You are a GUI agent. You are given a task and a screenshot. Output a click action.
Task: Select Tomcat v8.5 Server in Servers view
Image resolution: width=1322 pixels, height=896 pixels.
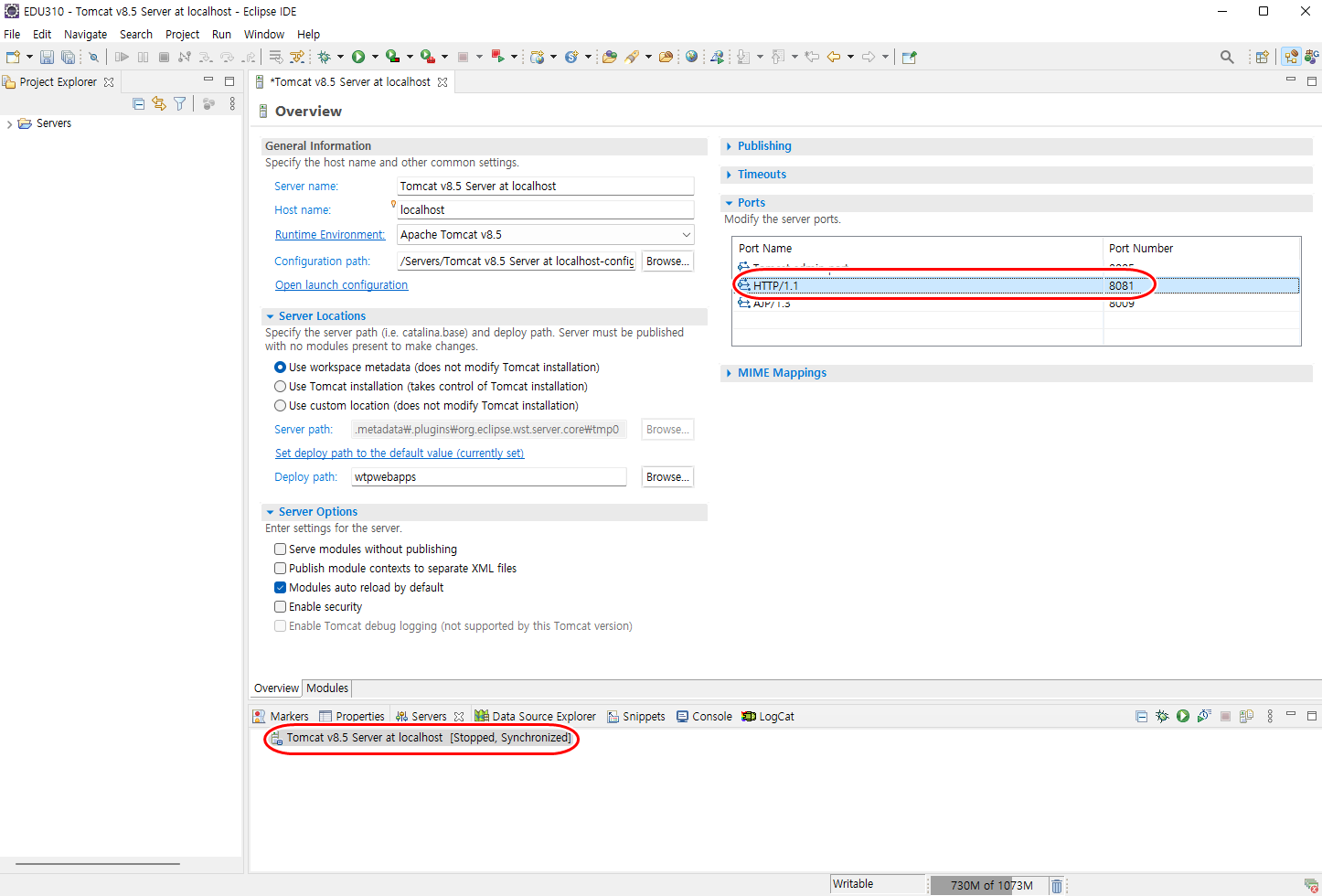pyautogui.click(x=421, y=738)
